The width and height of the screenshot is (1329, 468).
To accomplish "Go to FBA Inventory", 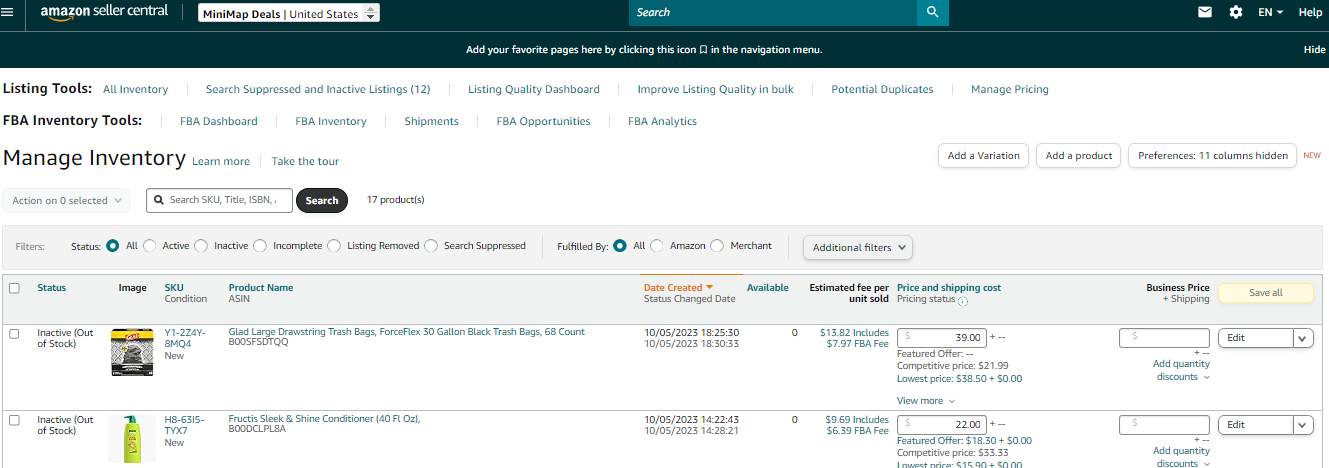I will pos(331,121).
